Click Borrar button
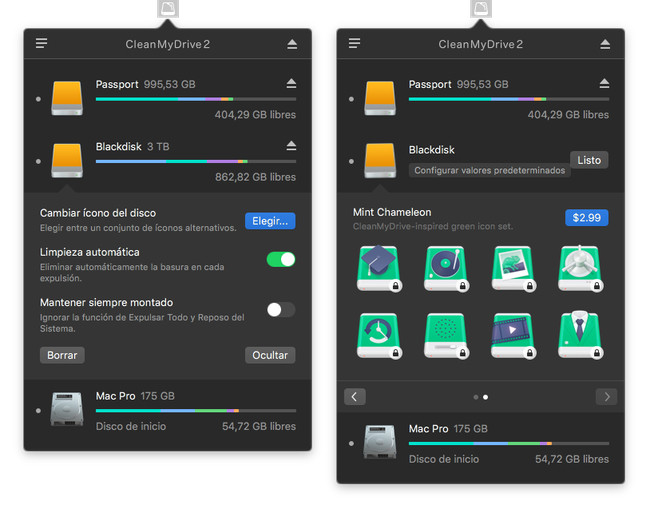The height and width of the screenshot is (525, 650). 62,355
